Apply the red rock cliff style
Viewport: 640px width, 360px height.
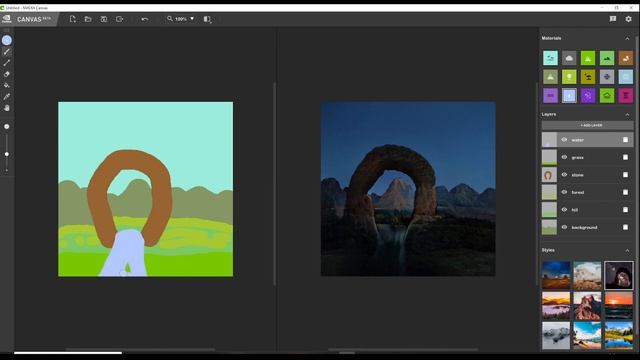pos(587,305)
